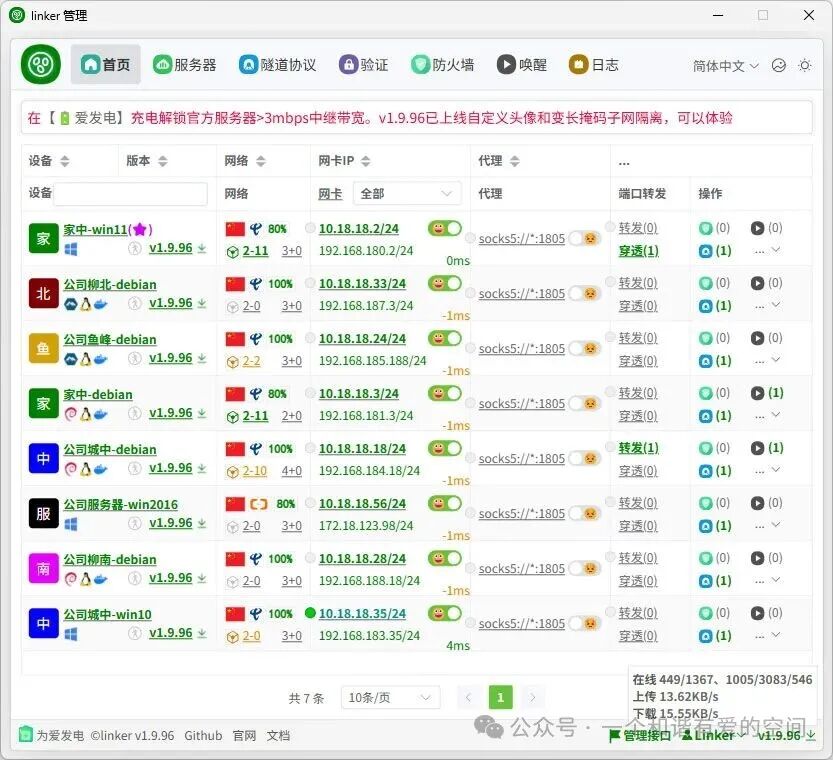Click the magenta 南 avatar of 公司柳南-debian
Image resolution: width=833 pixels, height=760 pixels.
(x=44, y=568)
